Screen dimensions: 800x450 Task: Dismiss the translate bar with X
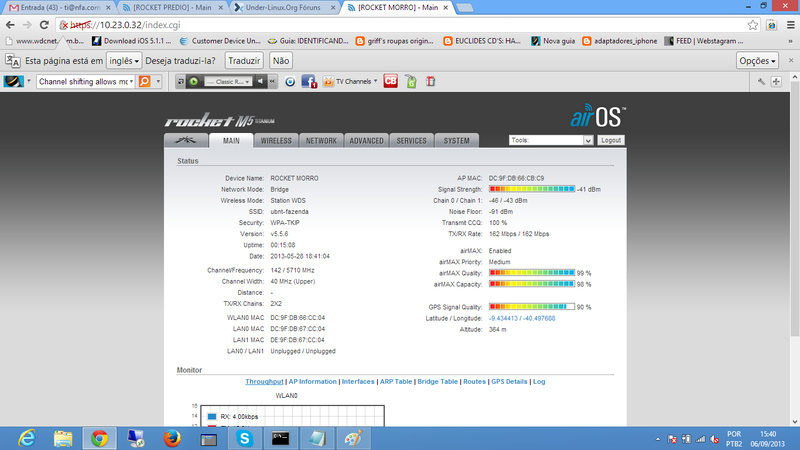[791, 60]
